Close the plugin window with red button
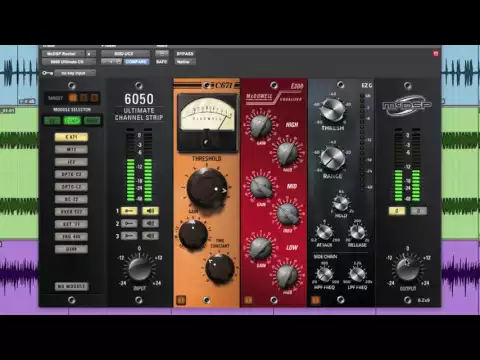Viewport: 480px width, 360px height. click(x=436, y=54)
